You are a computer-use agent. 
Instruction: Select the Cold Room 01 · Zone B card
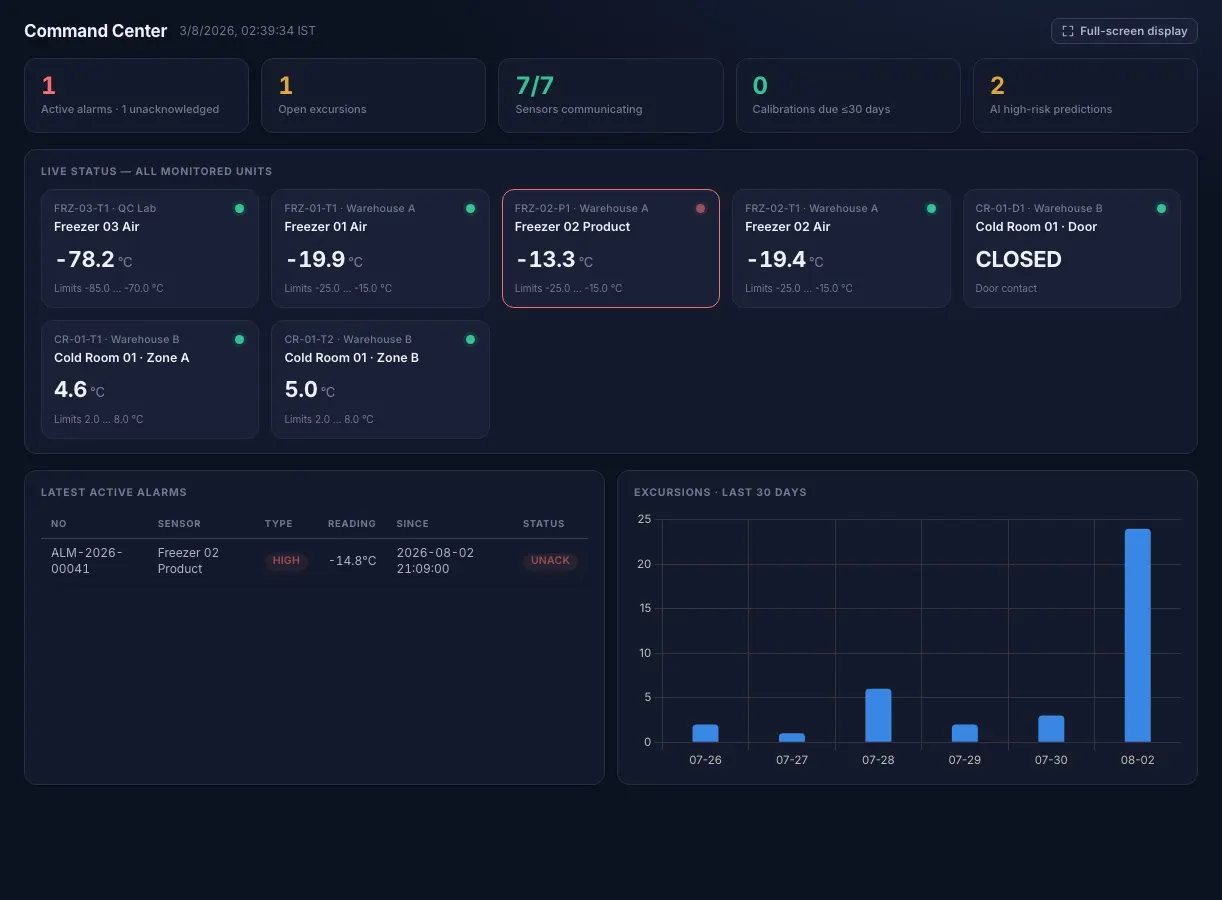380,379
